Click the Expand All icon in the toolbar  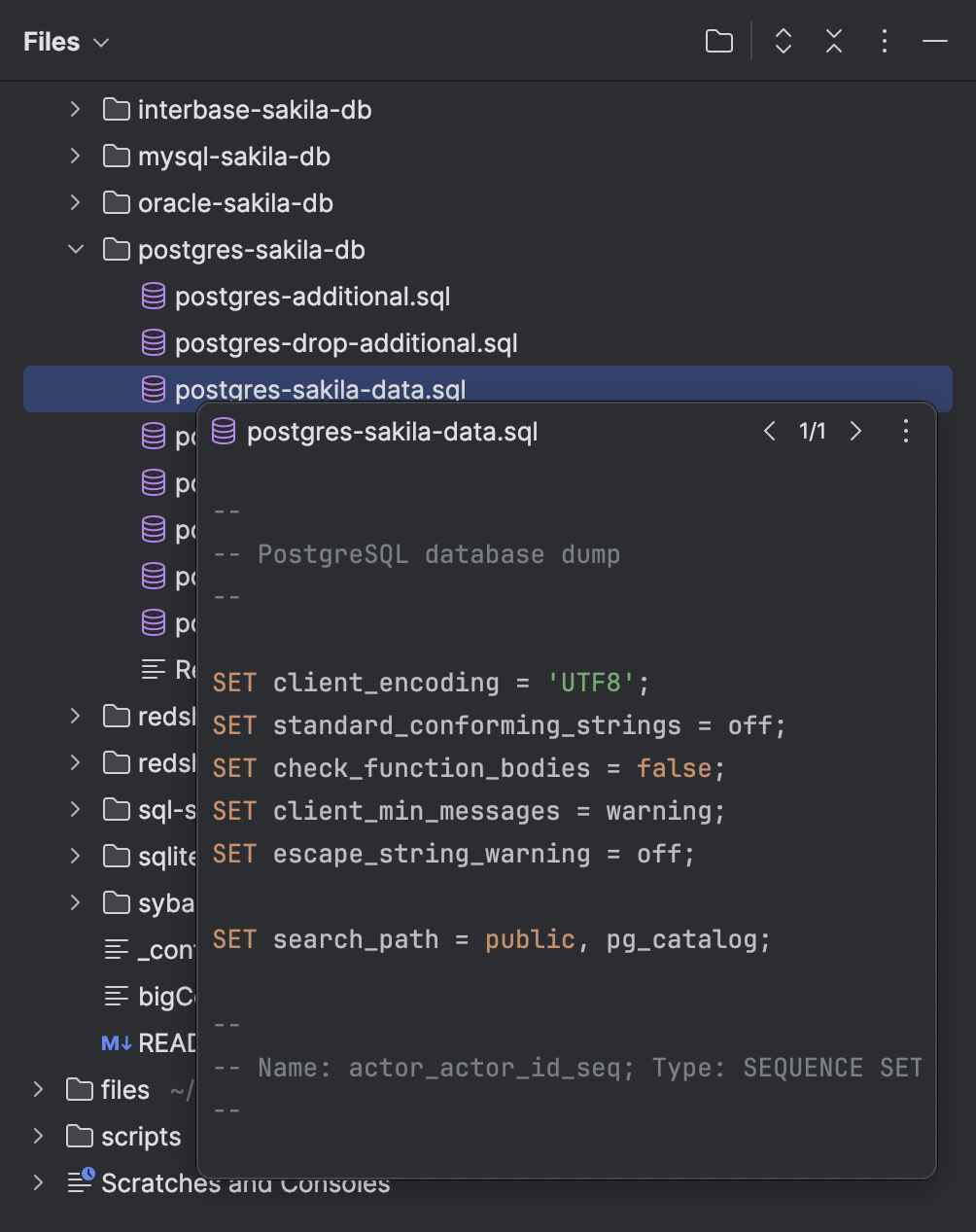[783, 41]
